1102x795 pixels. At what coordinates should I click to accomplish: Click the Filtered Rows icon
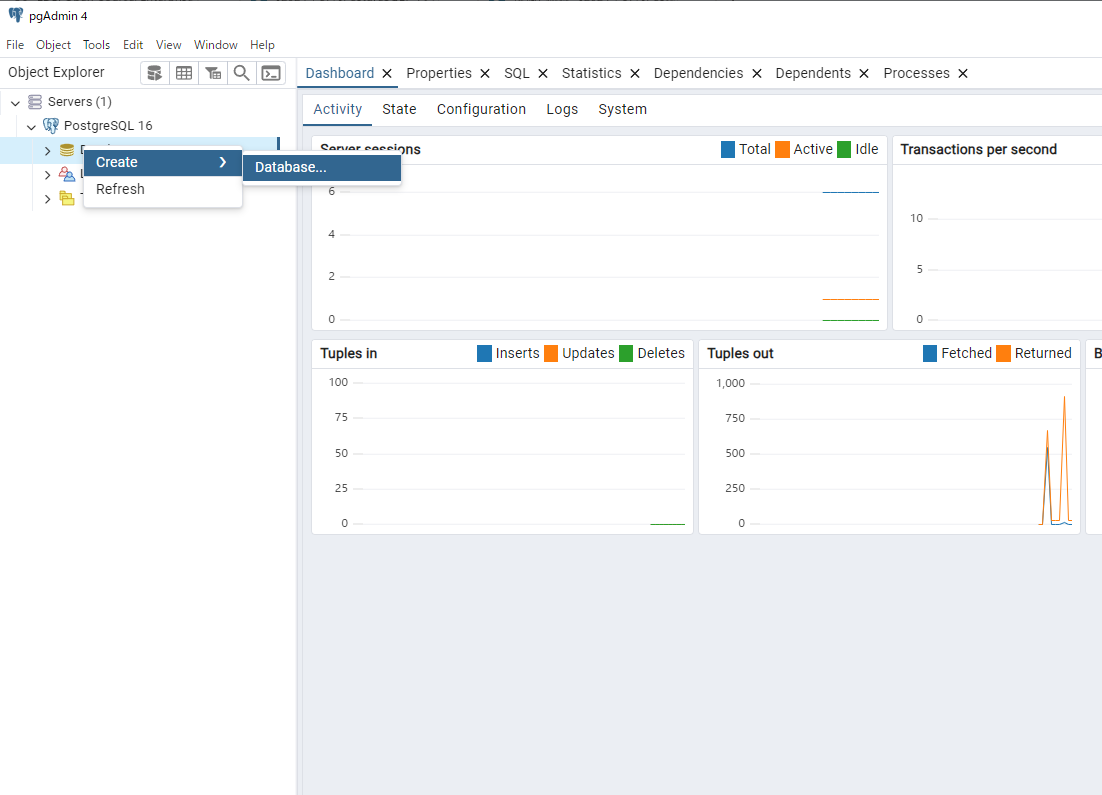[213, 73]
